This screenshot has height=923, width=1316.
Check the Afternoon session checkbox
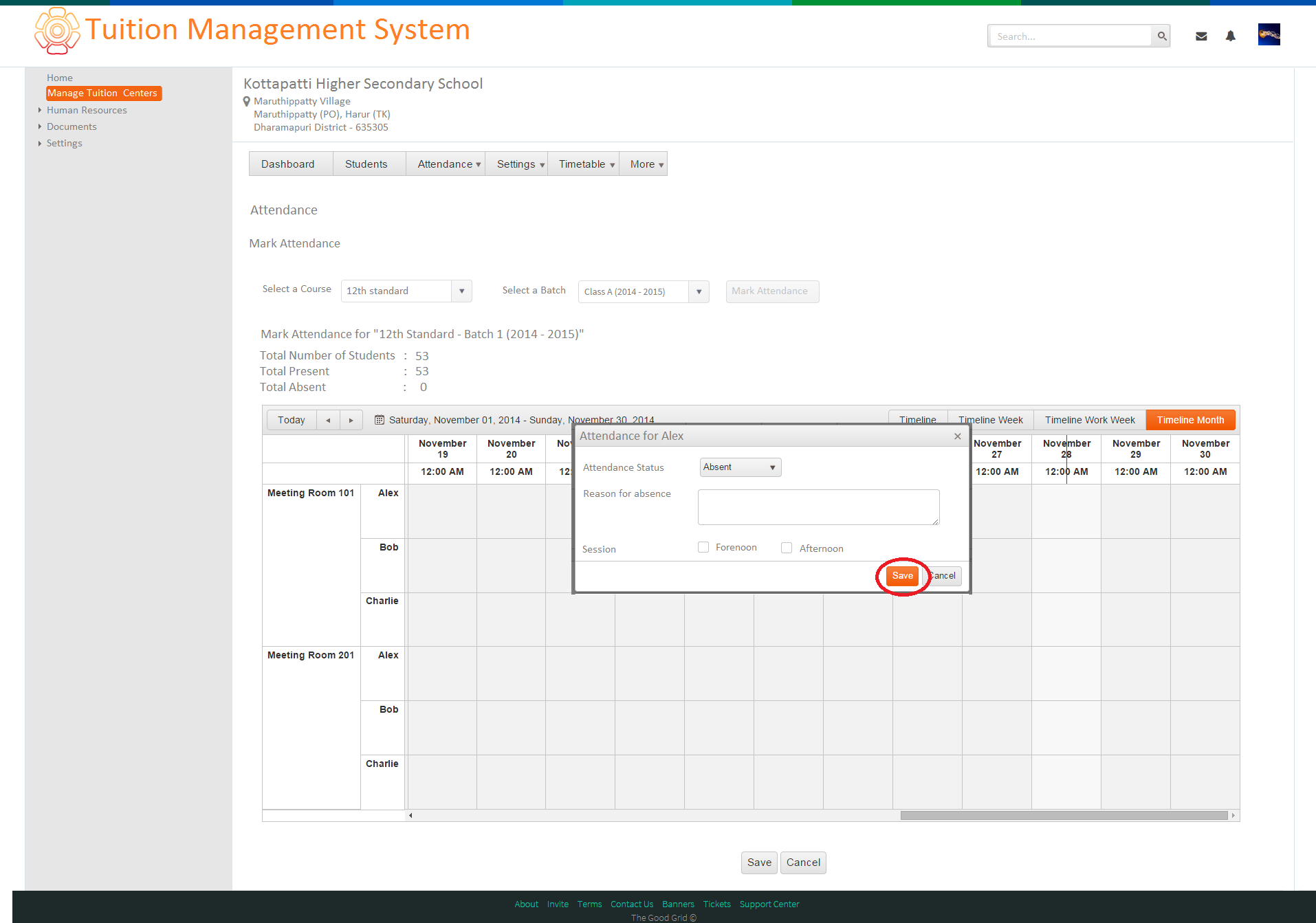[x=787, y=548]
